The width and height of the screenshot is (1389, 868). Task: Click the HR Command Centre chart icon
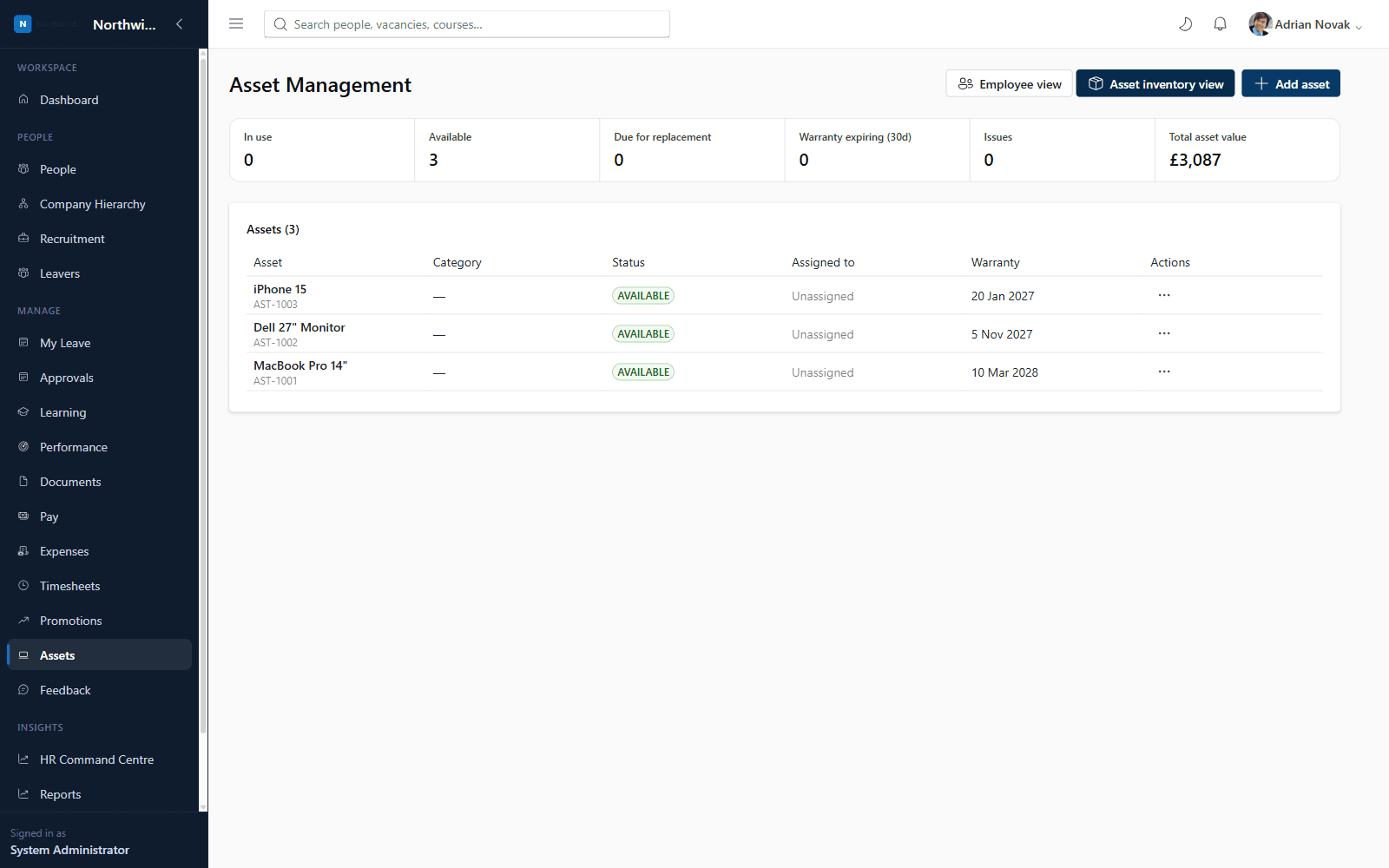23,759
